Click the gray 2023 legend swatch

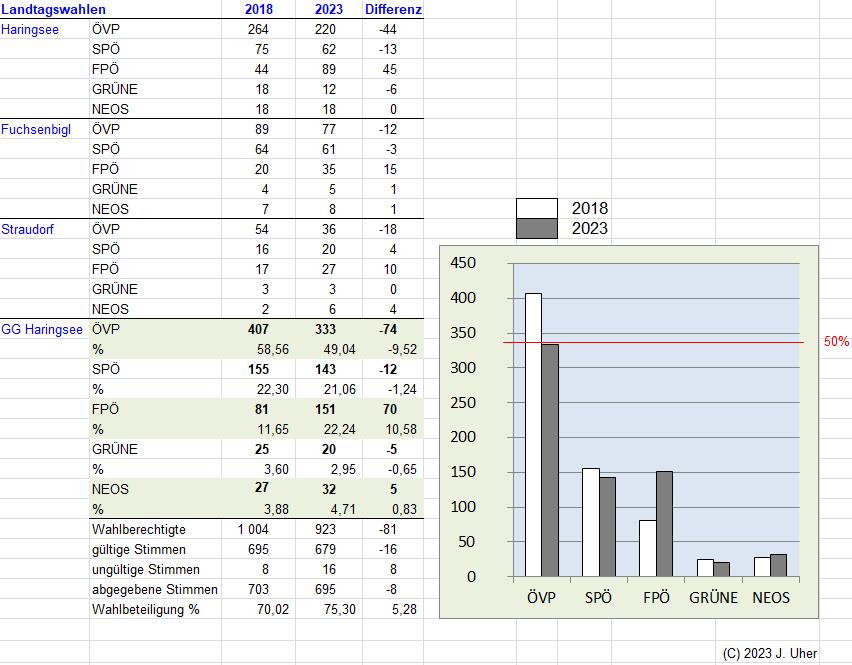(537, 228)
